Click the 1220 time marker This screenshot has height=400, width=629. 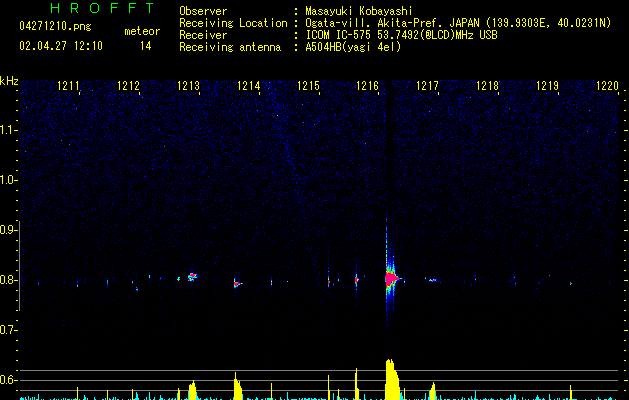(607, 86)
